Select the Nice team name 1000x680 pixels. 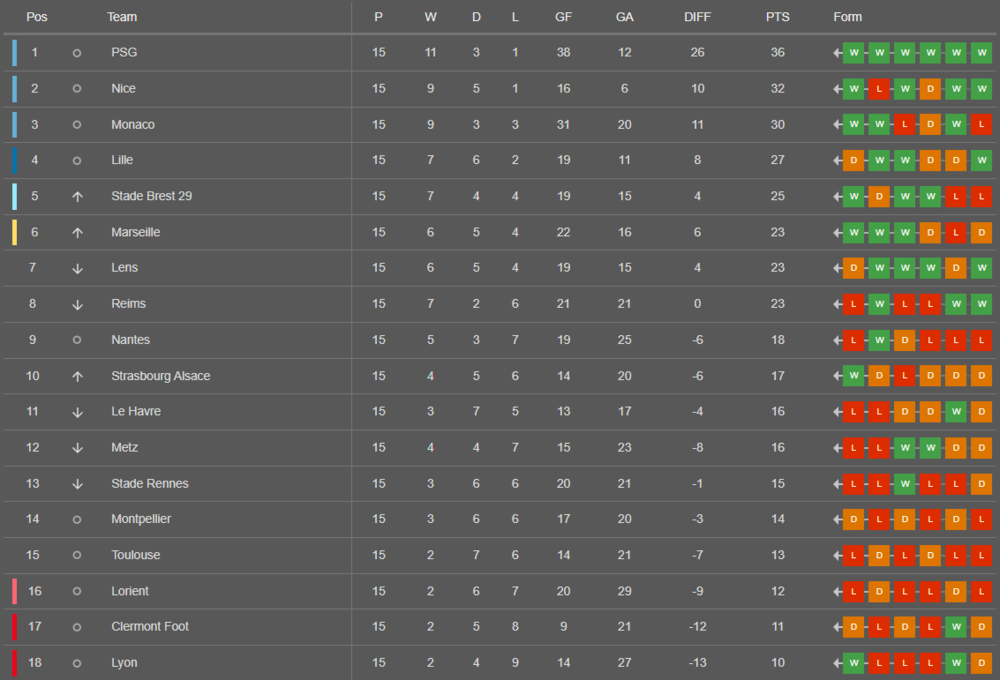(x=124, y=89)
